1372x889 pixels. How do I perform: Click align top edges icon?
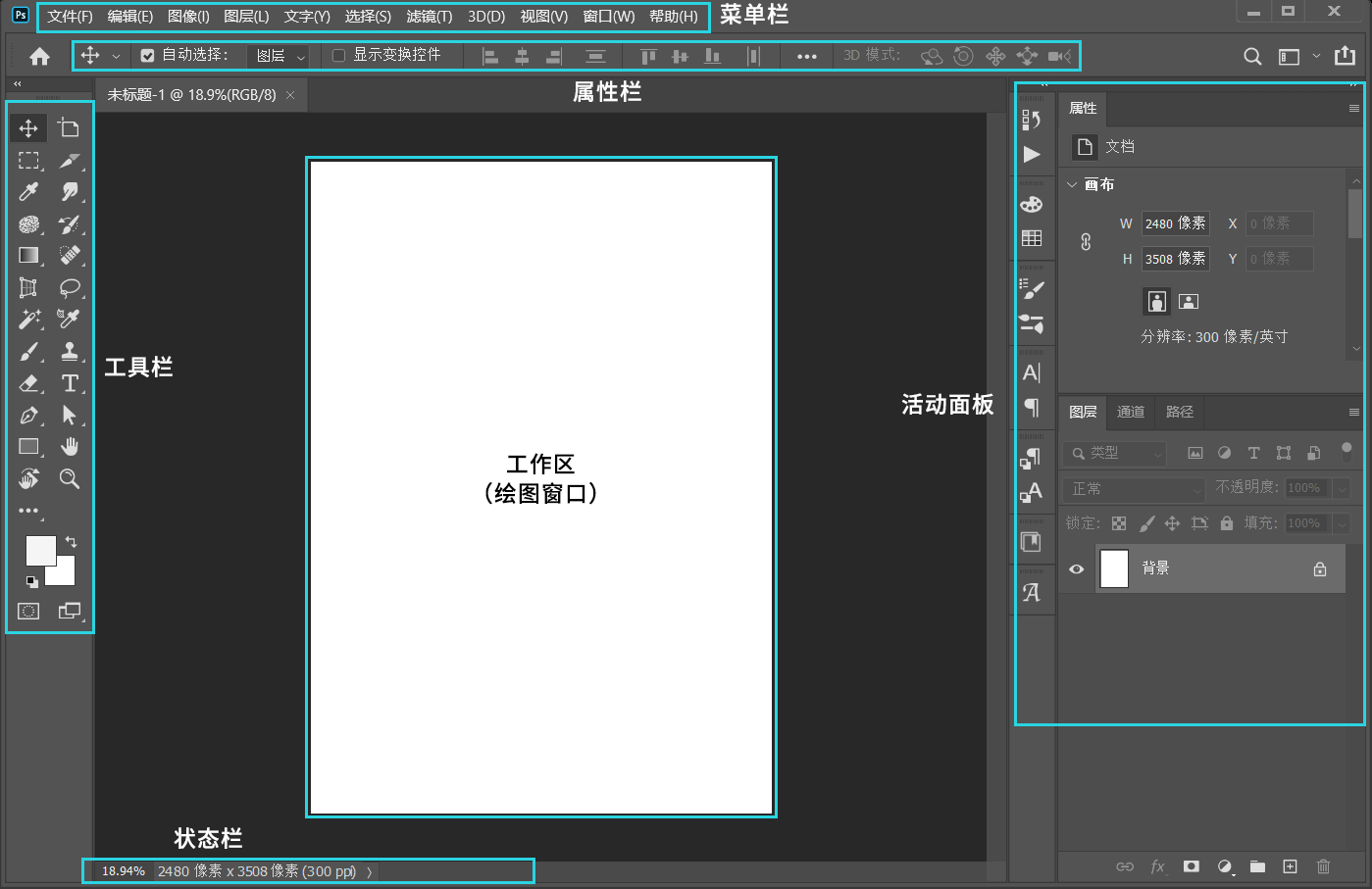click(x=648, y=56)
